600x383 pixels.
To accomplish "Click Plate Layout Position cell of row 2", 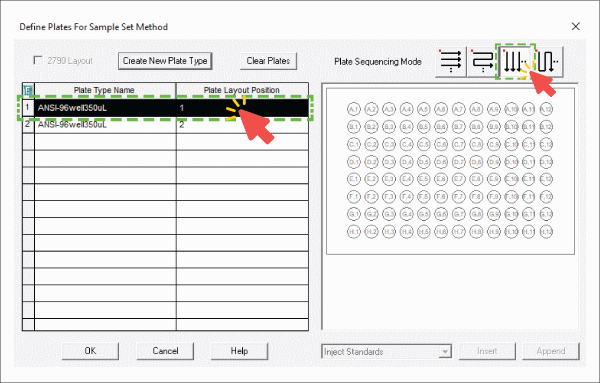I will click(x=242, y=125).
